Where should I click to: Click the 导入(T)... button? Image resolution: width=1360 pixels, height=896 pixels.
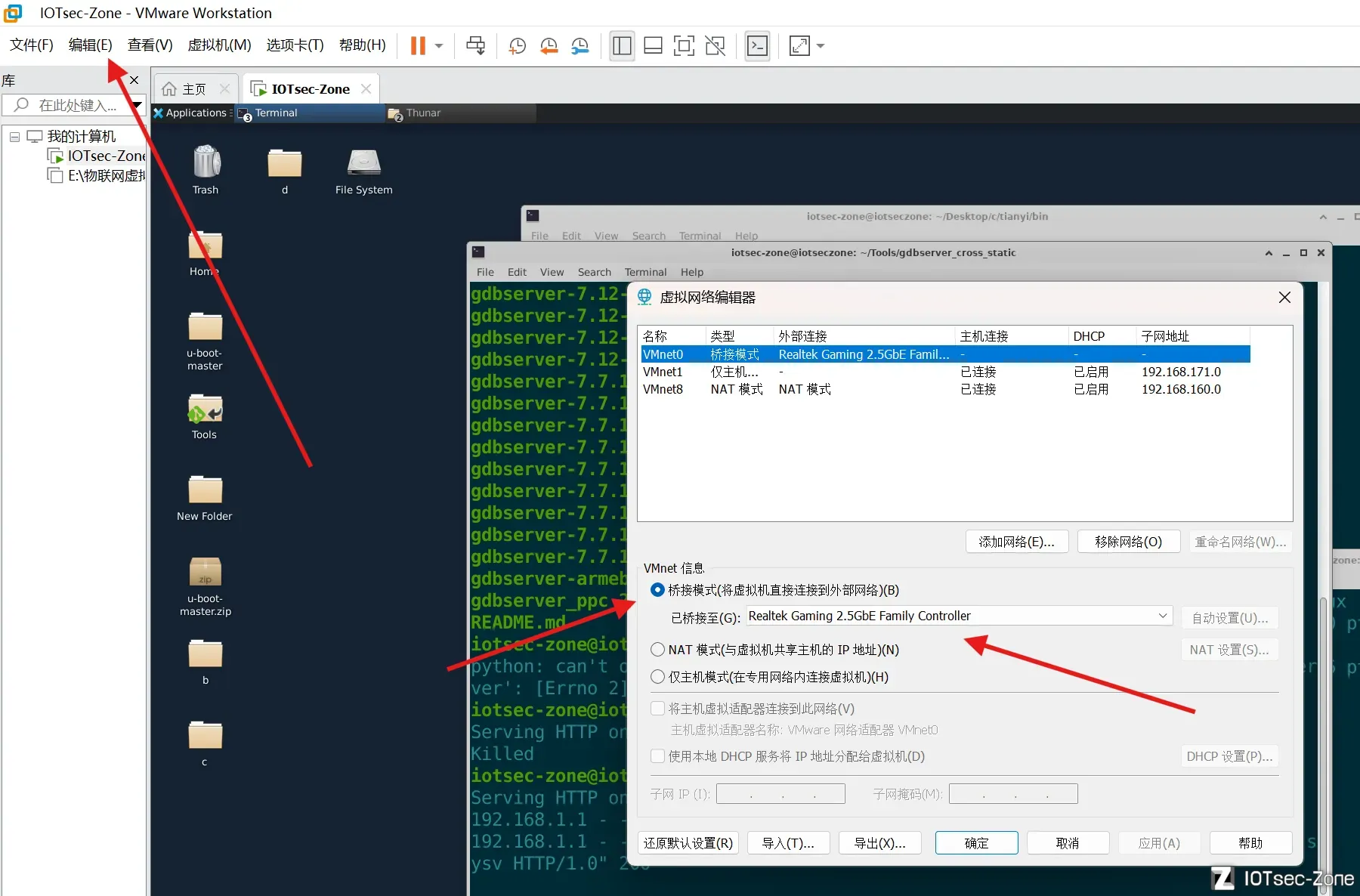[788, 843]
